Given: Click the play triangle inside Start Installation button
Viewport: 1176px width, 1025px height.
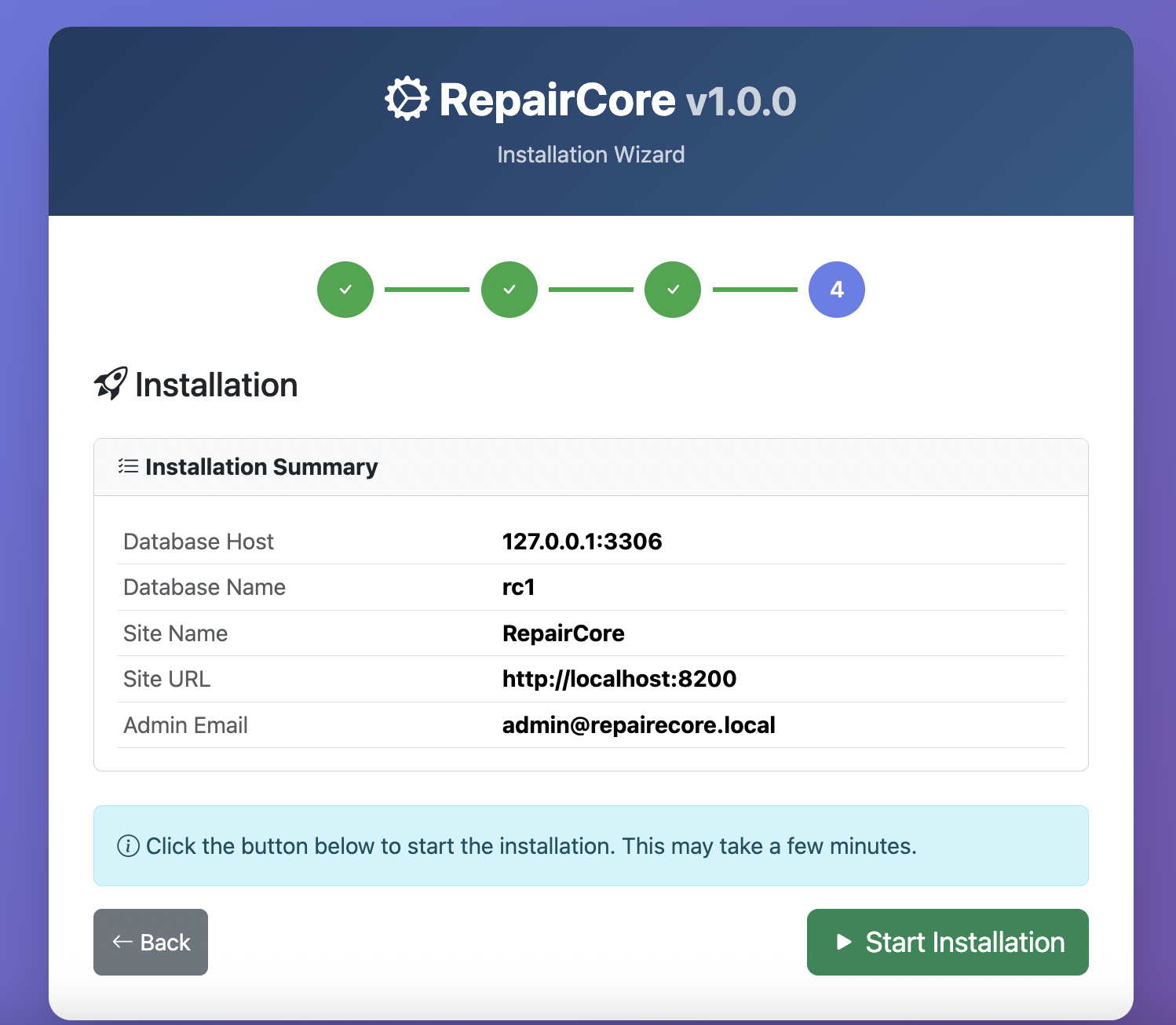Looking at the screenshot, I should 843,942.
